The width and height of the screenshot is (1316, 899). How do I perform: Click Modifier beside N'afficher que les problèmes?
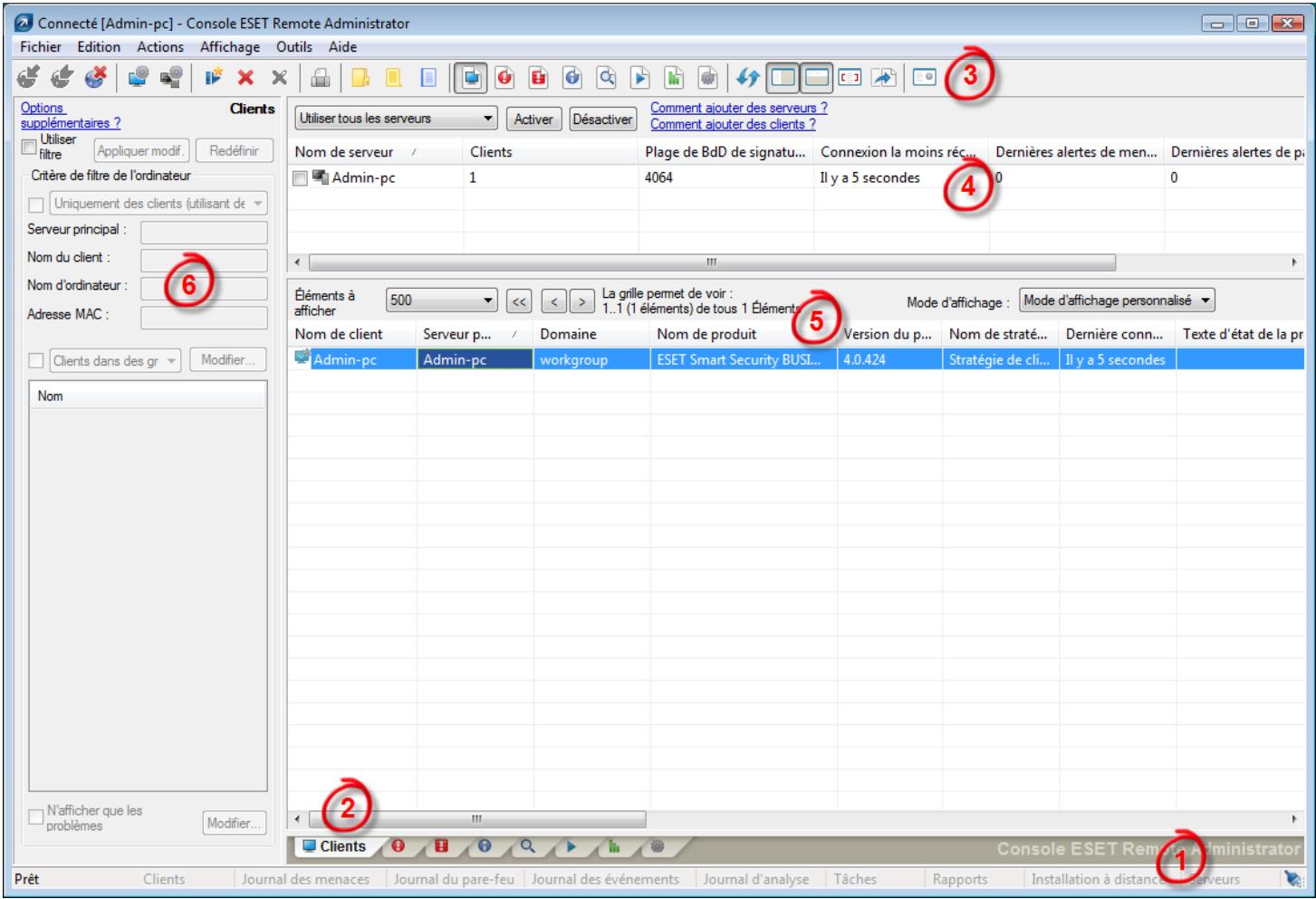pos(234,823)
